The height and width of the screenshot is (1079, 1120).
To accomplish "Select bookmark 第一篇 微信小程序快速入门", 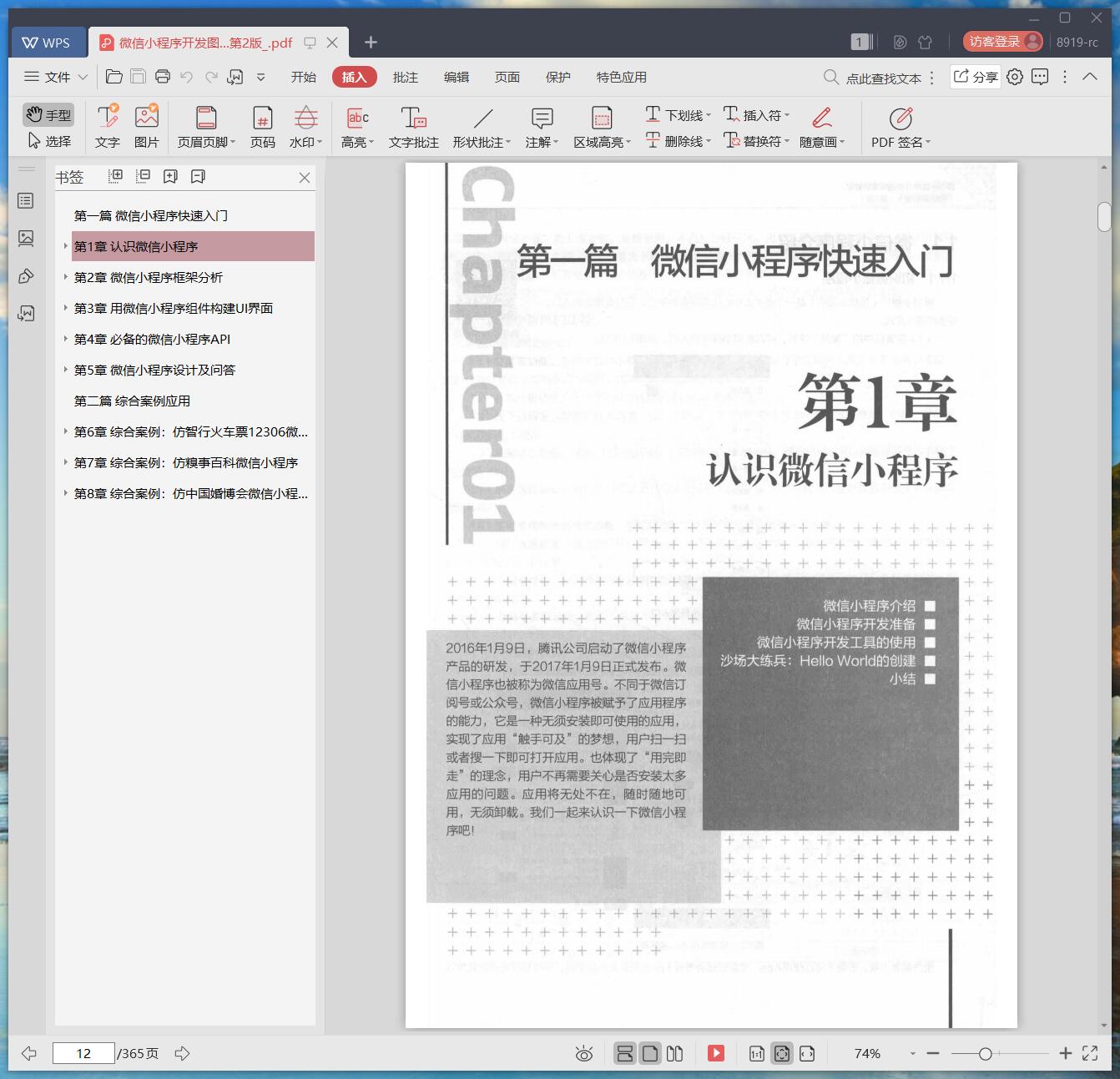I will pos(150,215).
